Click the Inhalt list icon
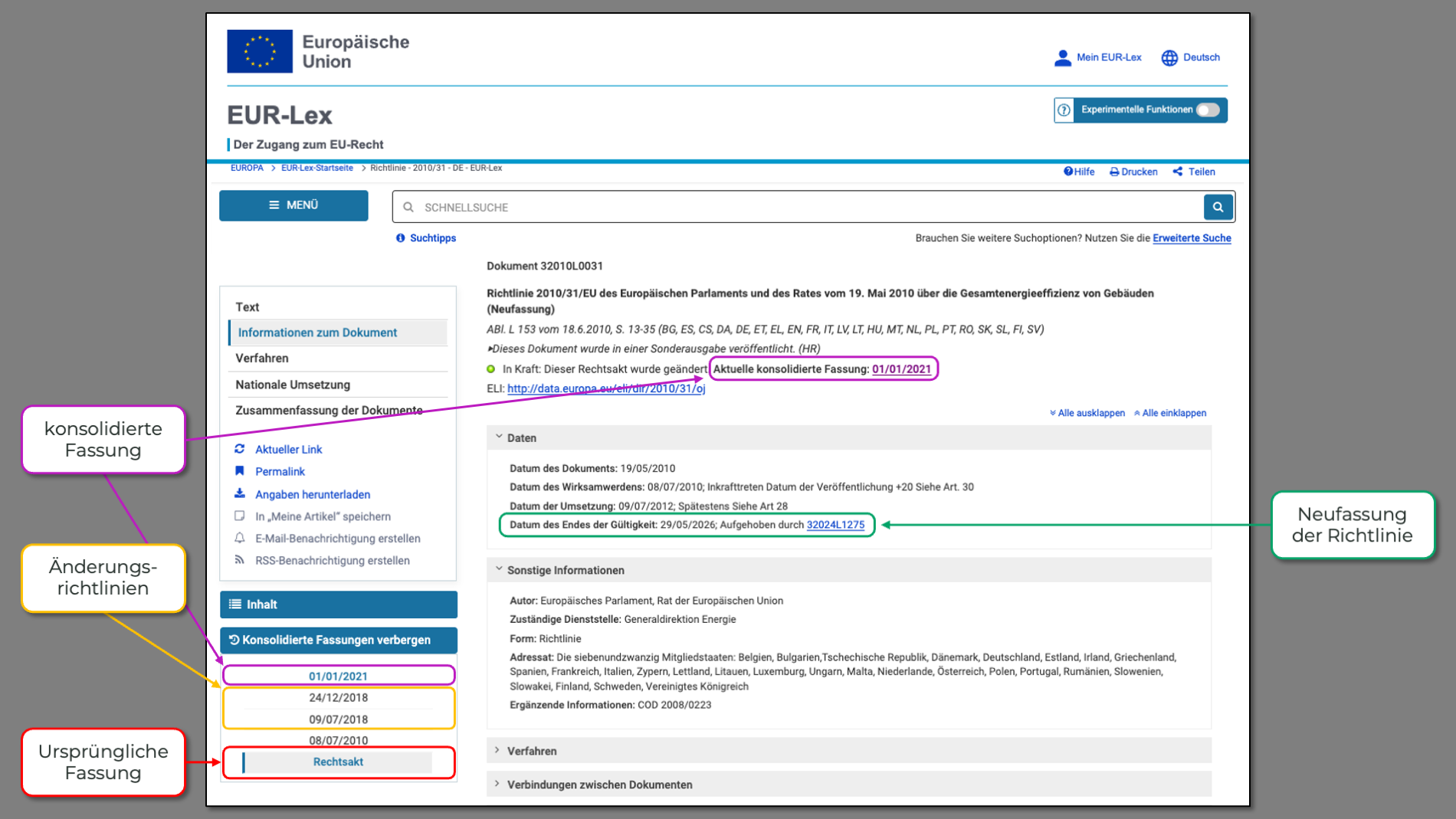Screen dimensions: 1456x819 pyautogui.click(x=235, y=604)
